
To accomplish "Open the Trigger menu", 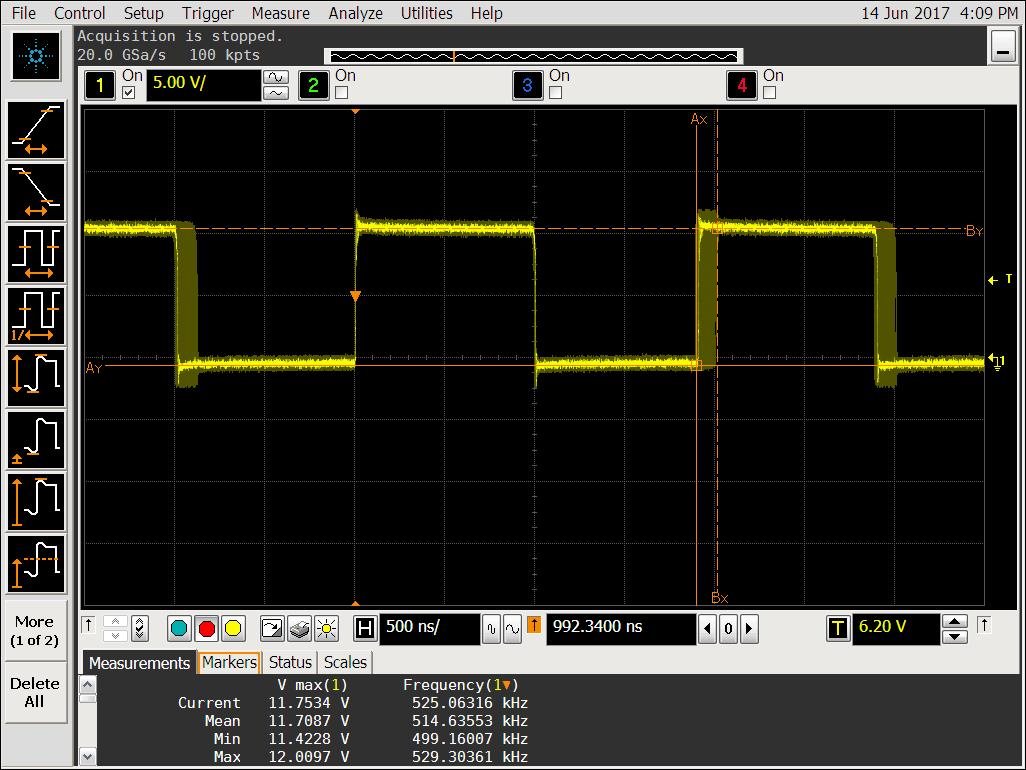I will pos(207,13).
